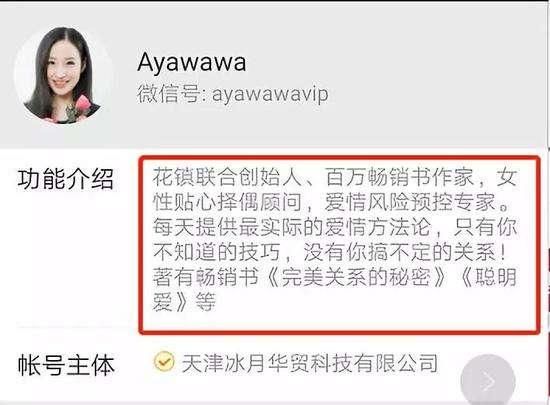Tap the WeChat ID ayawawavip
This screenshot has width=550, height=405.
pyautogui.click(x=270, y=94)
